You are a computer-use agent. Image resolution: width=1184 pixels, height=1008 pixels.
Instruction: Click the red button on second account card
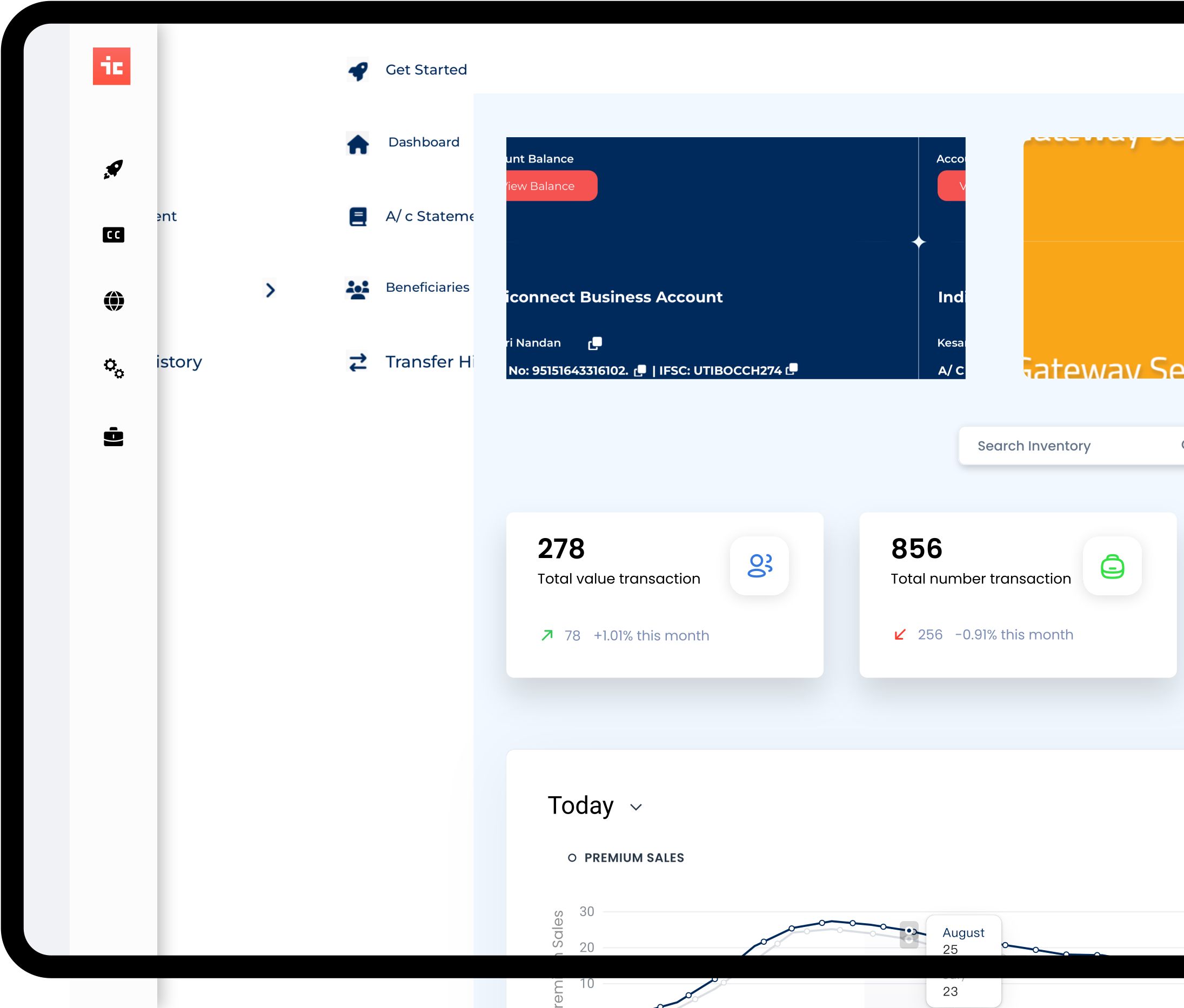pyautogui.click(x=952, y=186)
